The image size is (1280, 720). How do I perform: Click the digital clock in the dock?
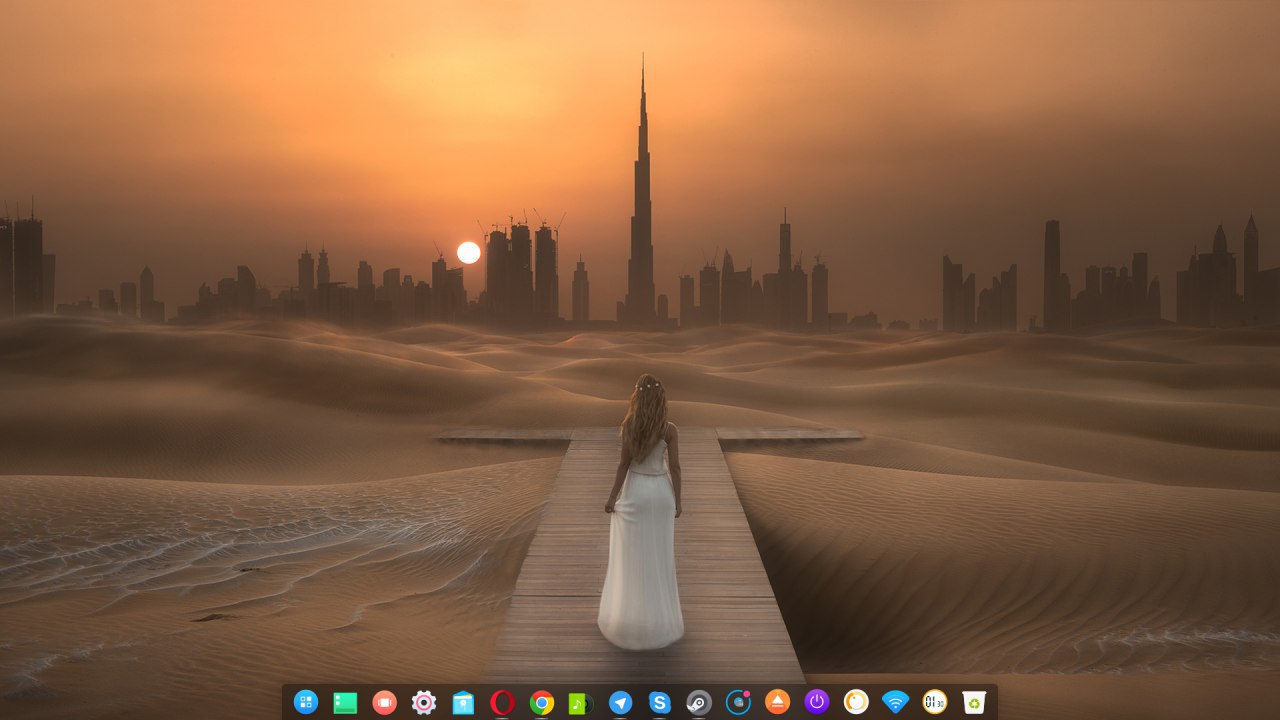935,702
